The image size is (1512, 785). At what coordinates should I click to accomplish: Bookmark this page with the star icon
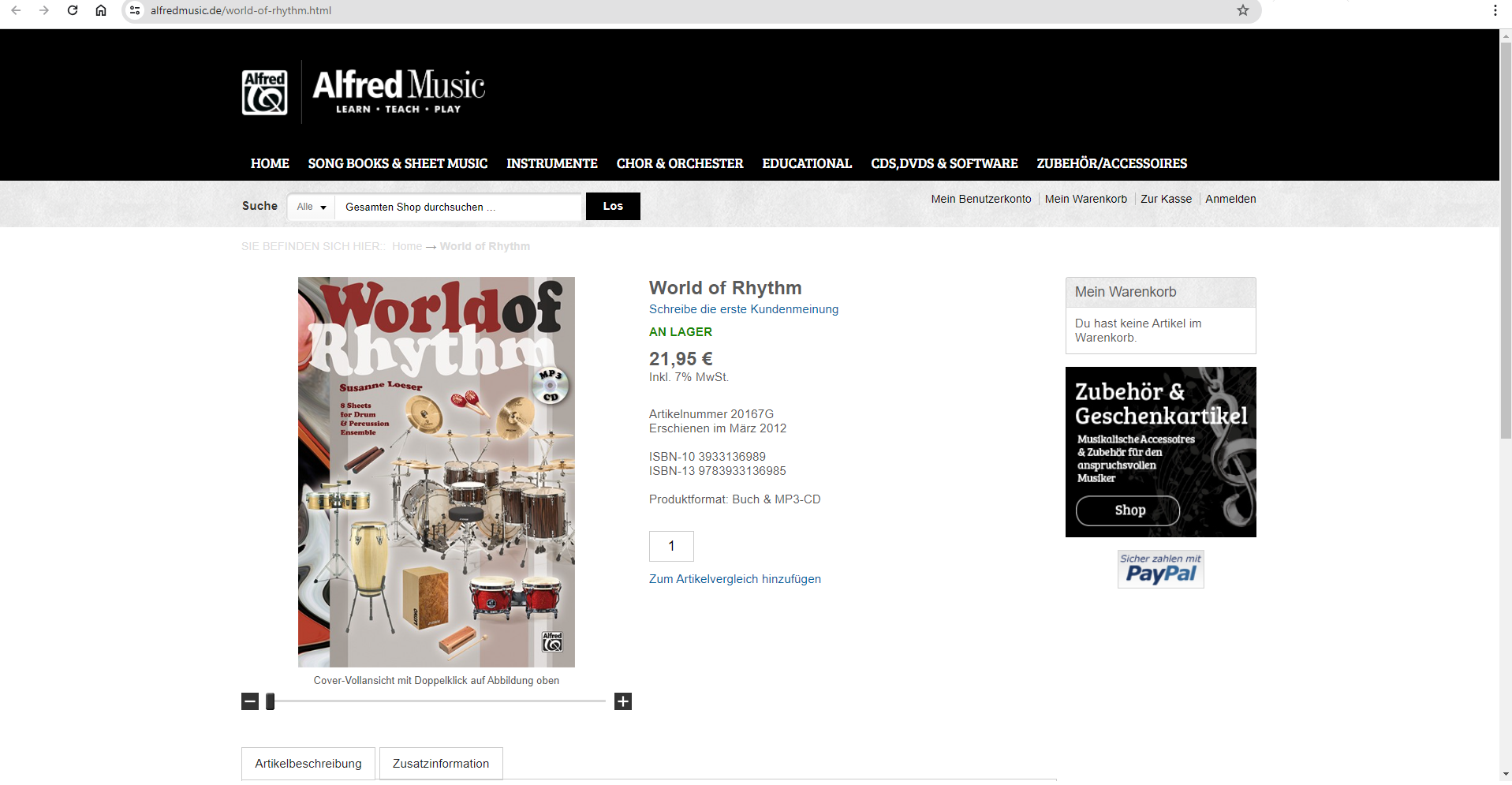point(1243,10)
